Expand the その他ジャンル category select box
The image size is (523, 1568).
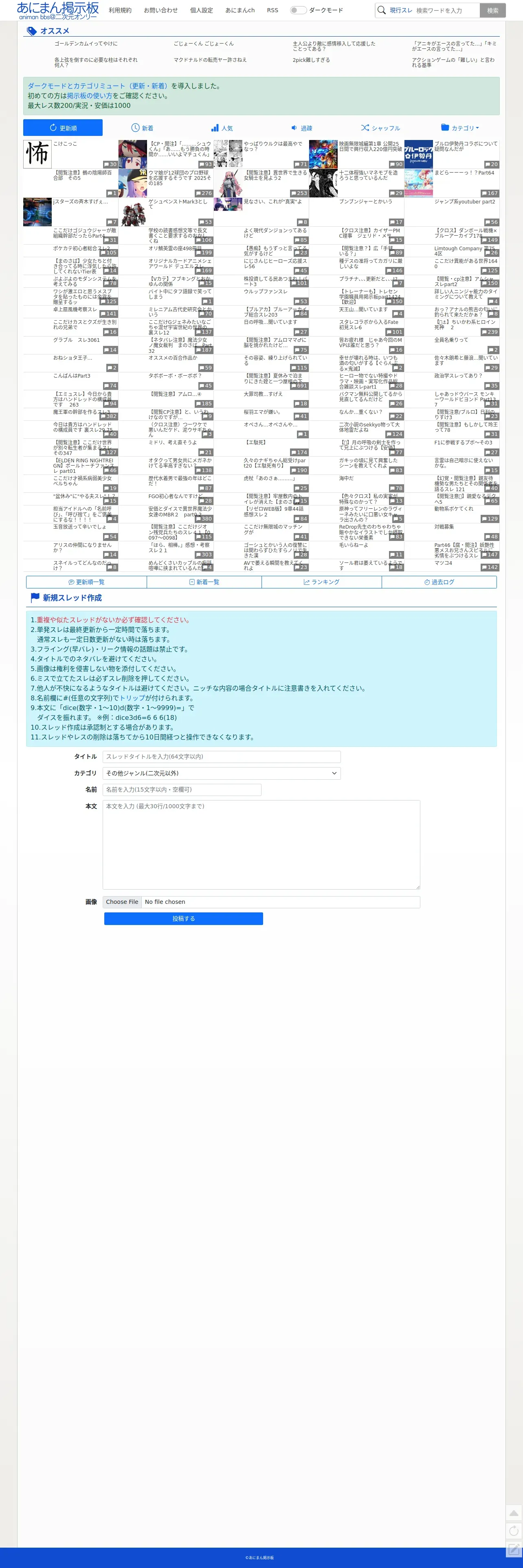point(221,773)
